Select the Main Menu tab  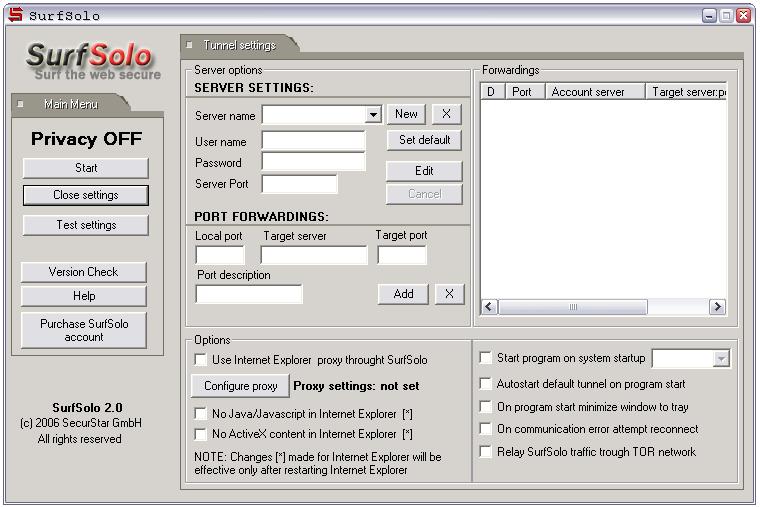pyautogui.click(x=70, y=104)
